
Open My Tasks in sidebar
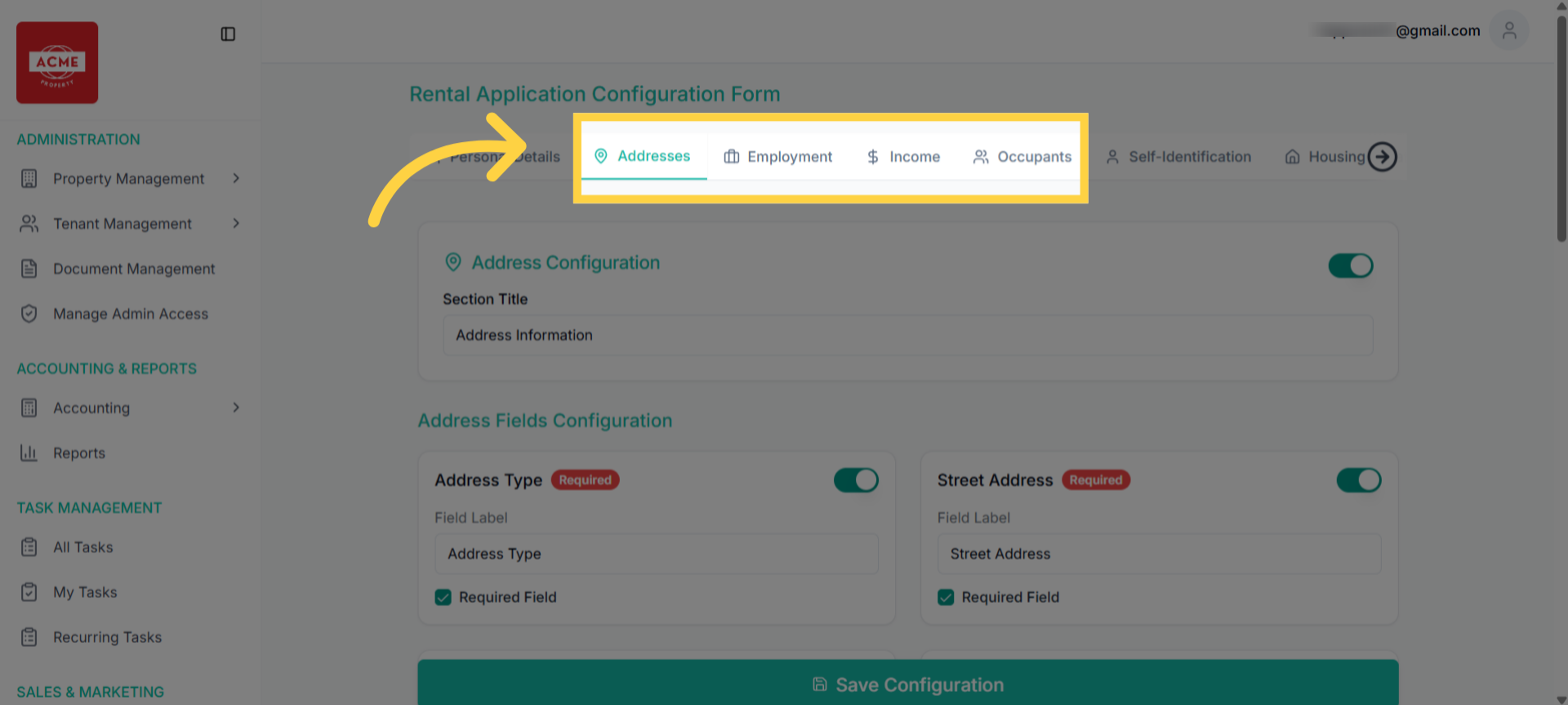point(85,592)
